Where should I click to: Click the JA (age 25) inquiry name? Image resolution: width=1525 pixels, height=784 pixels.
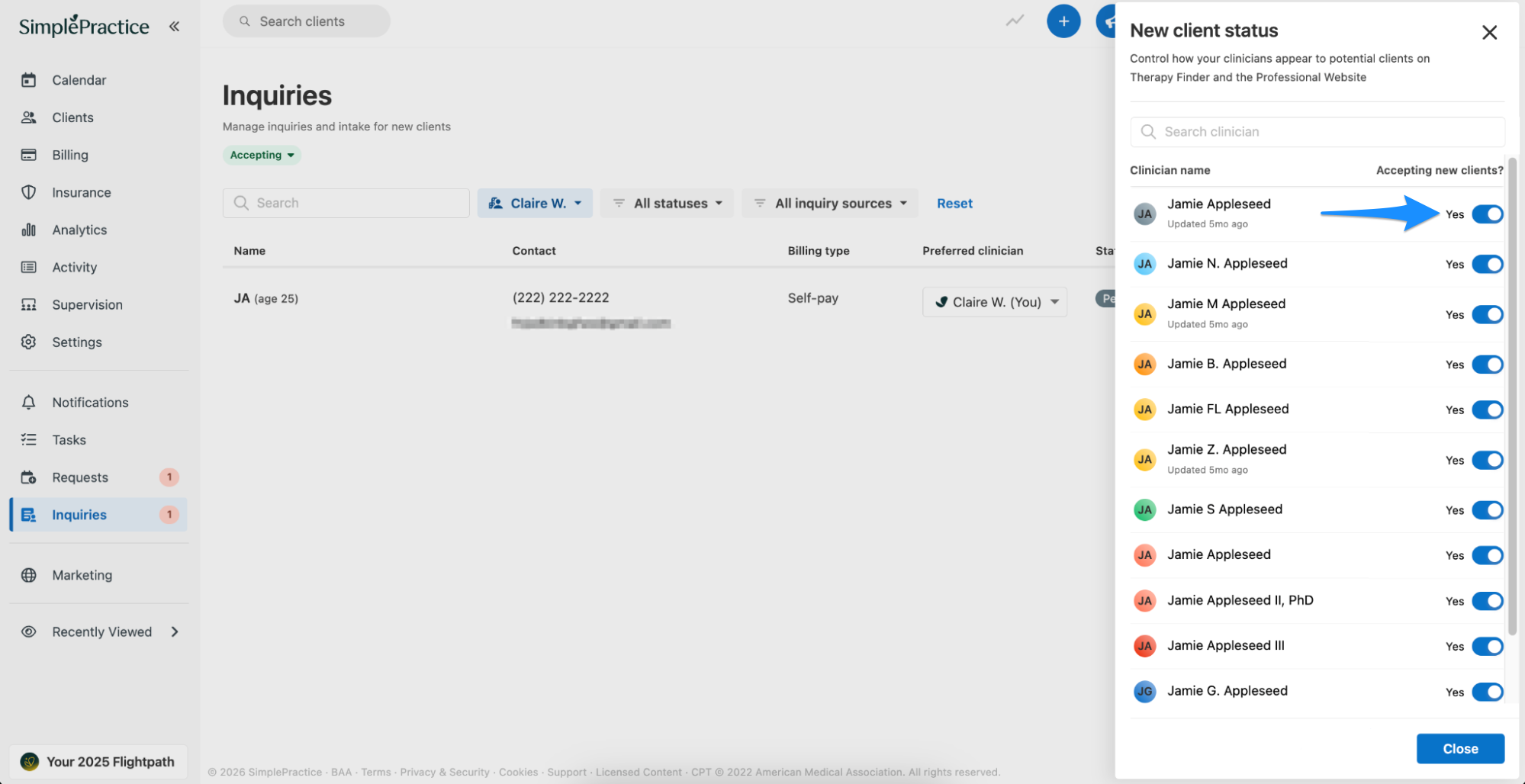pos(265,298)
